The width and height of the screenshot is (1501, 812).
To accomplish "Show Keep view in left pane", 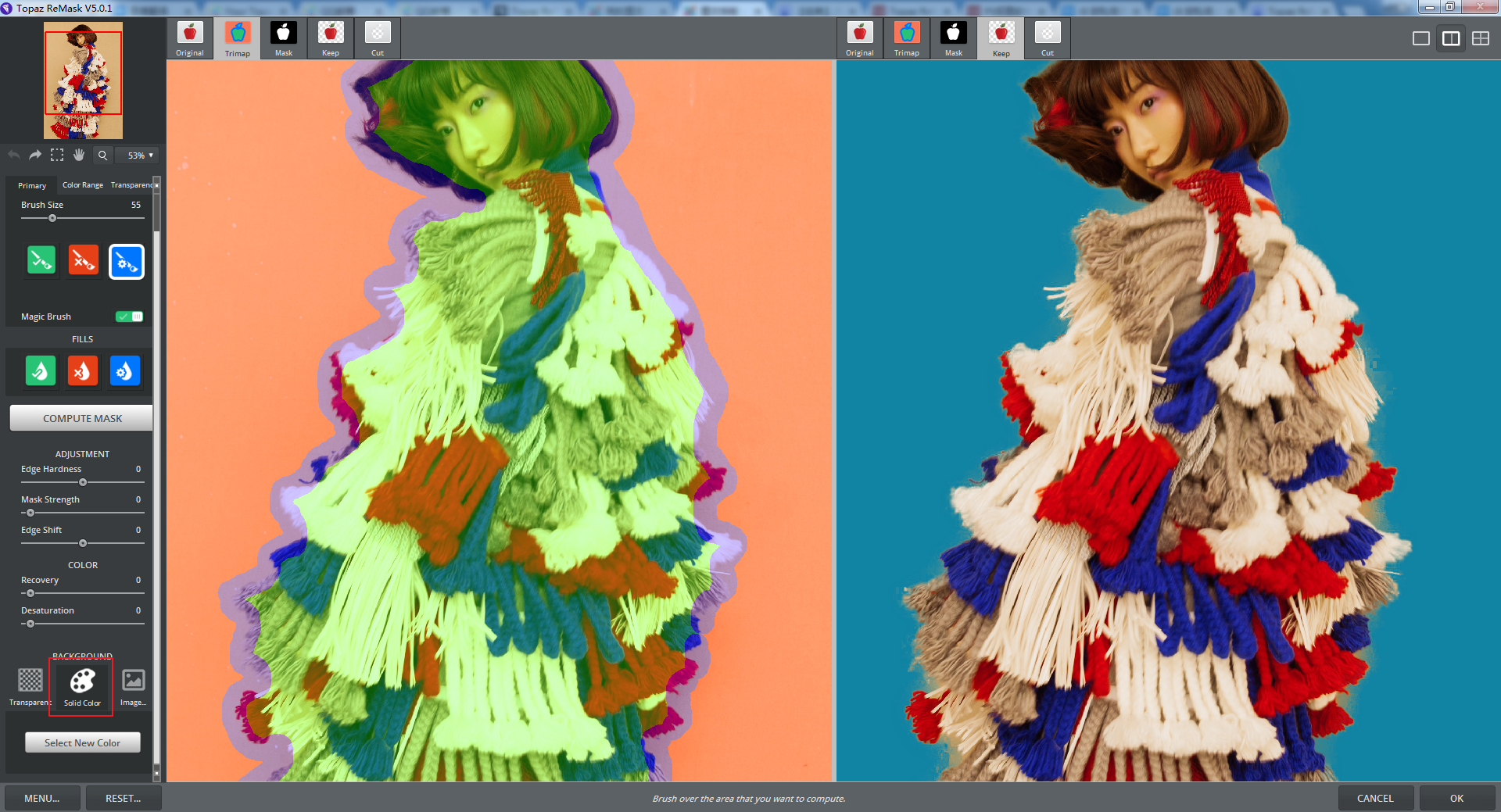I will click(331, 38).
